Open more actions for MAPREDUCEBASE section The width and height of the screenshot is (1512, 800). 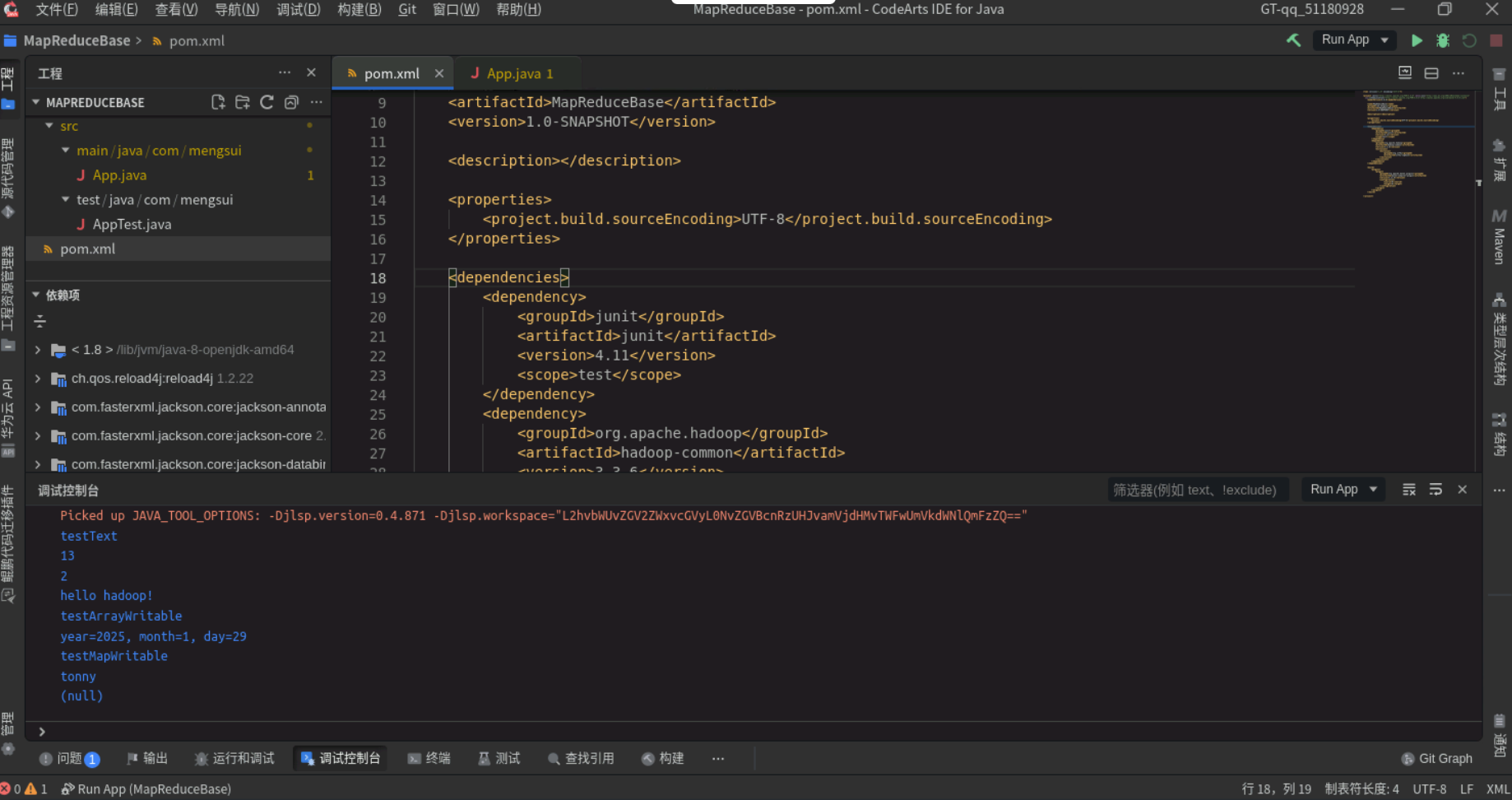click(x=317, y=102)
